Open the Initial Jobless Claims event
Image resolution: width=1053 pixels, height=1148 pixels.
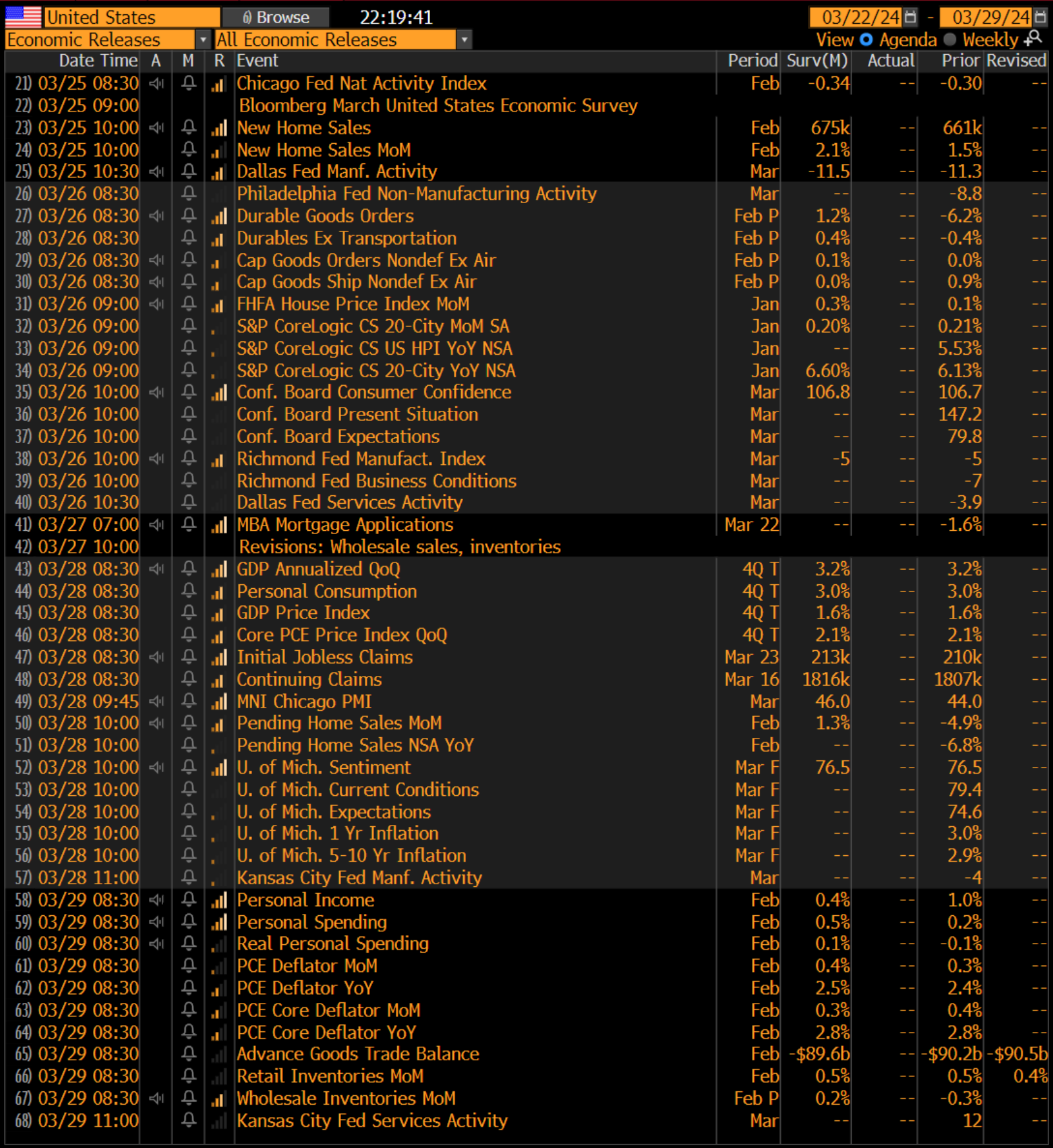(324, 657)
